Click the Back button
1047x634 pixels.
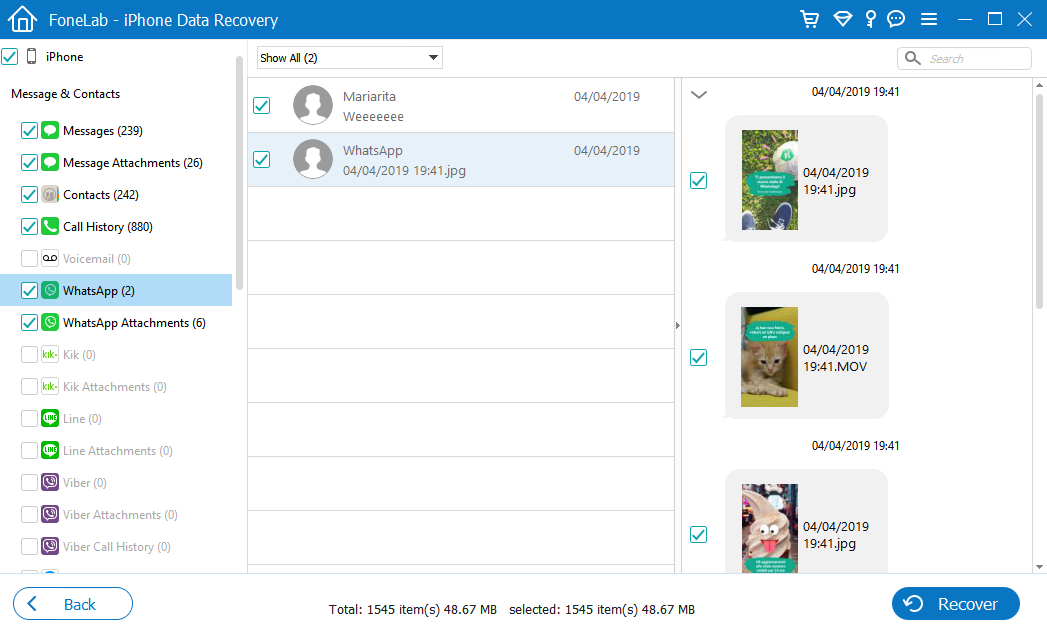(72, 604)
